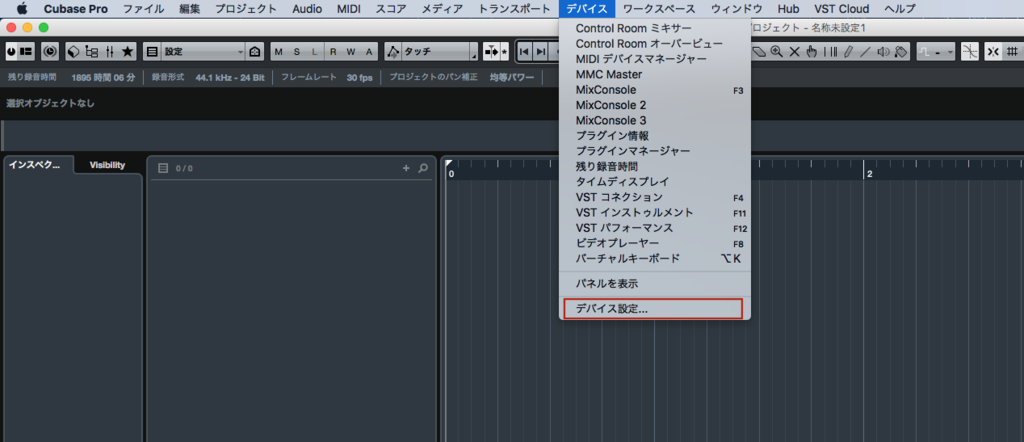The width and height of the screenshot is (1024, 442).
Task: Toggle Constrain Delay Compensation icon
Action: click(x=50, y=52)
